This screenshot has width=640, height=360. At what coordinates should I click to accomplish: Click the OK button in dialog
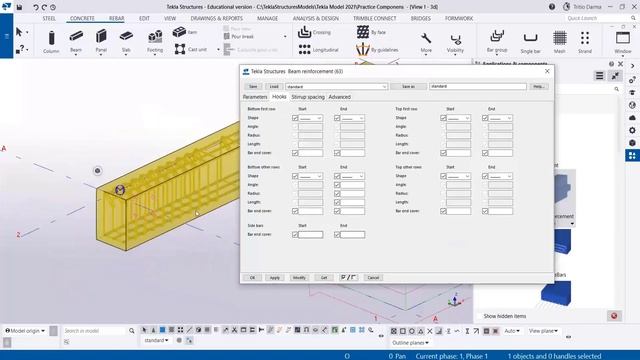(x=252, y=278)
